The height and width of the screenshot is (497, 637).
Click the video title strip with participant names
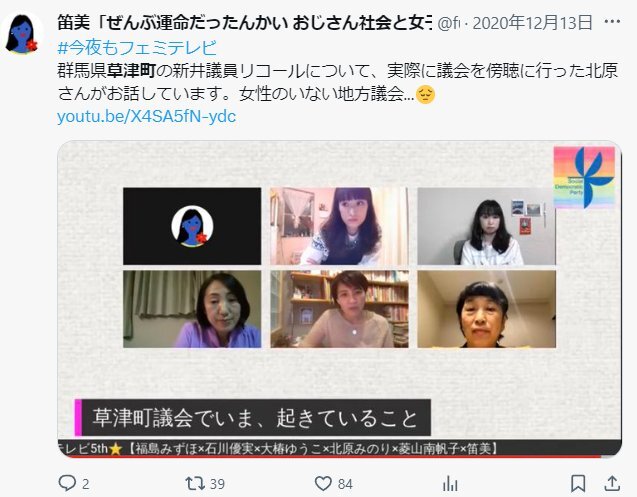point(340,448)
